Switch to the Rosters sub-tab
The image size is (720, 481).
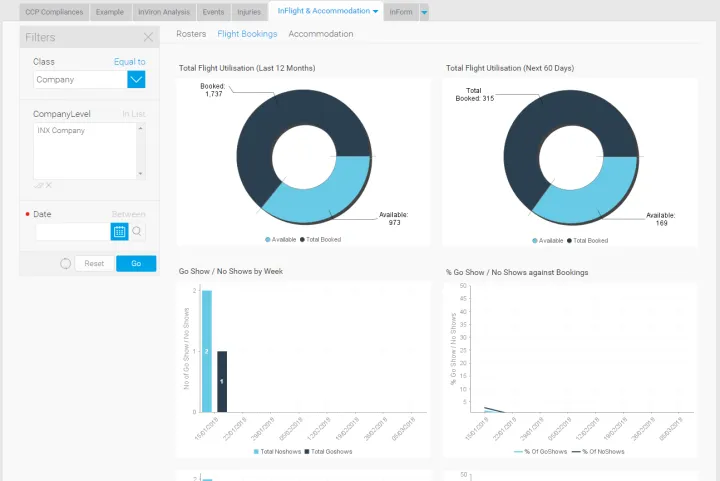(x=191, y=34)
